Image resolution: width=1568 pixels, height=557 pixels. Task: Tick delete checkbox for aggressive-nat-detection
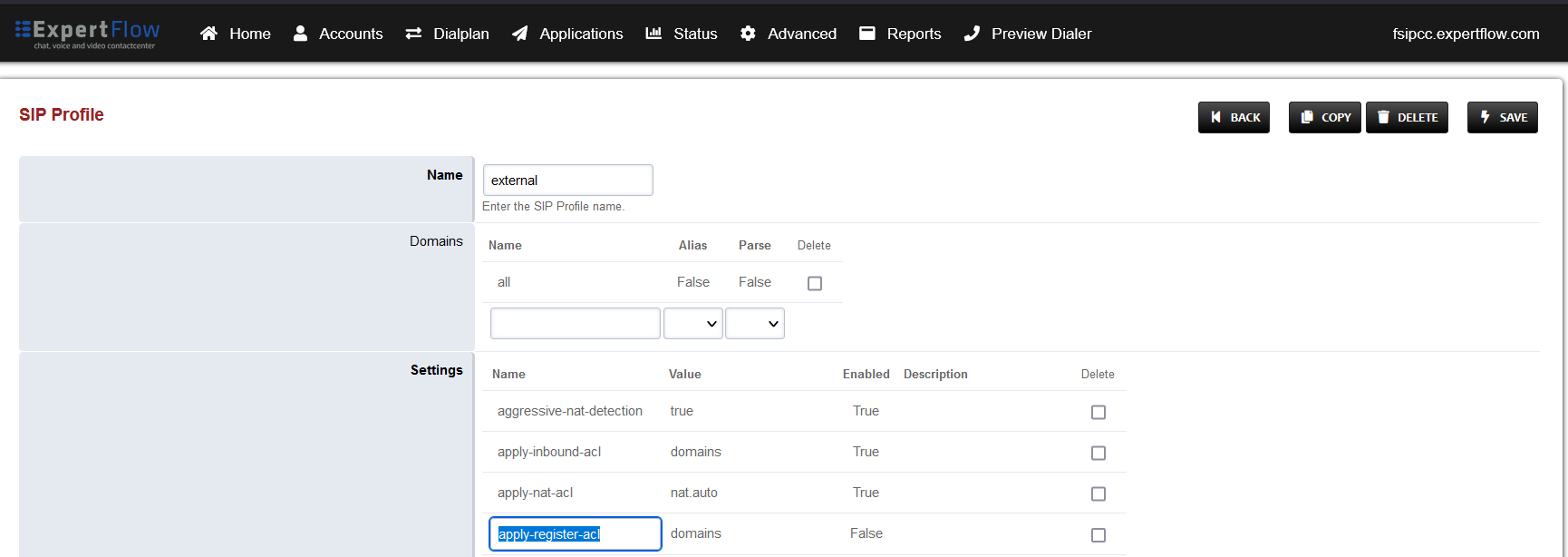coord(1099,412)
